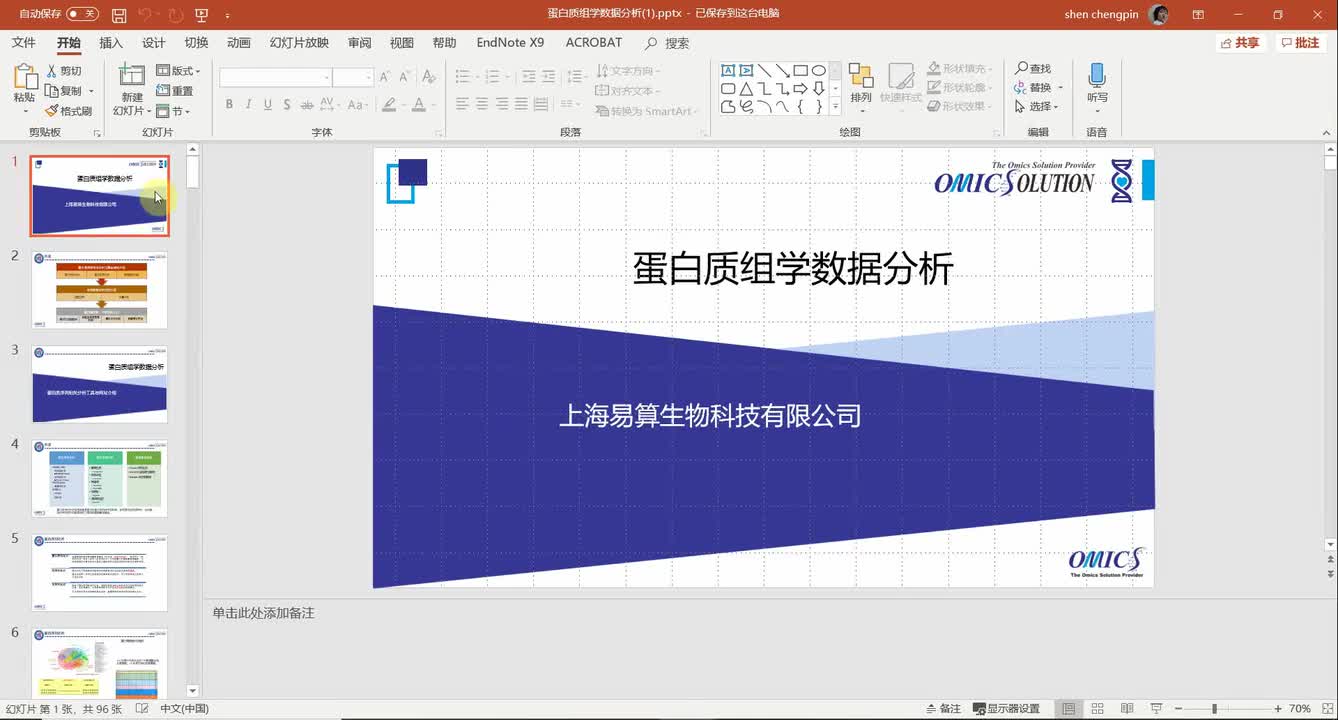Viewport: 1338px width, 720px height.
Task: Click the Replace (替换) button
Action: tap(1034, 87)
